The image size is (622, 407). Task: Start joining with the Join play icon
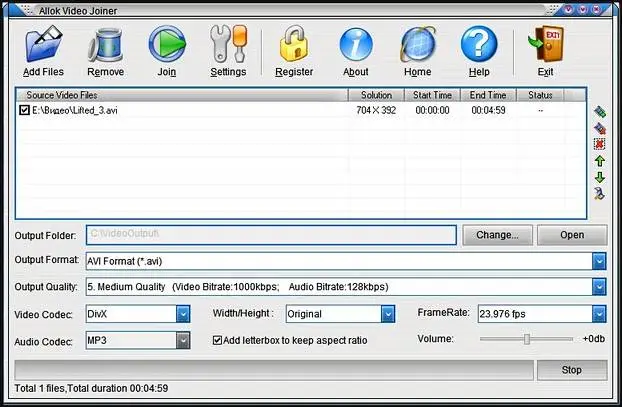coord(167,44)
